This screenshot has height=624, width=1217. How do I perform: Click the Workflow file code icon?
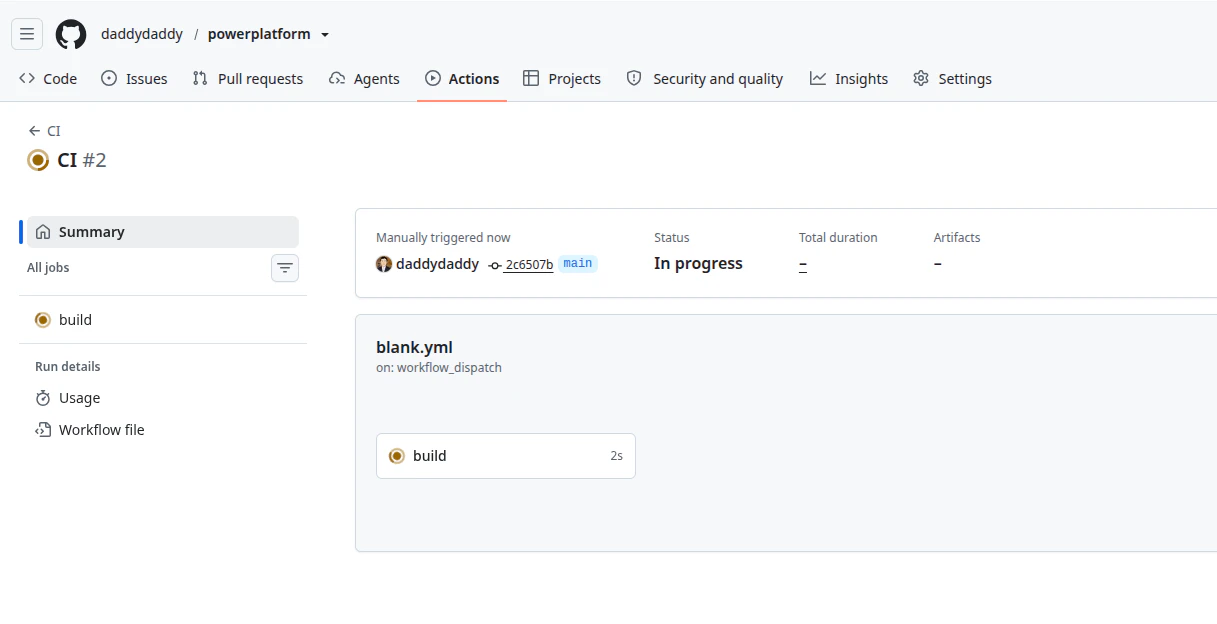[x=43, y=430]
